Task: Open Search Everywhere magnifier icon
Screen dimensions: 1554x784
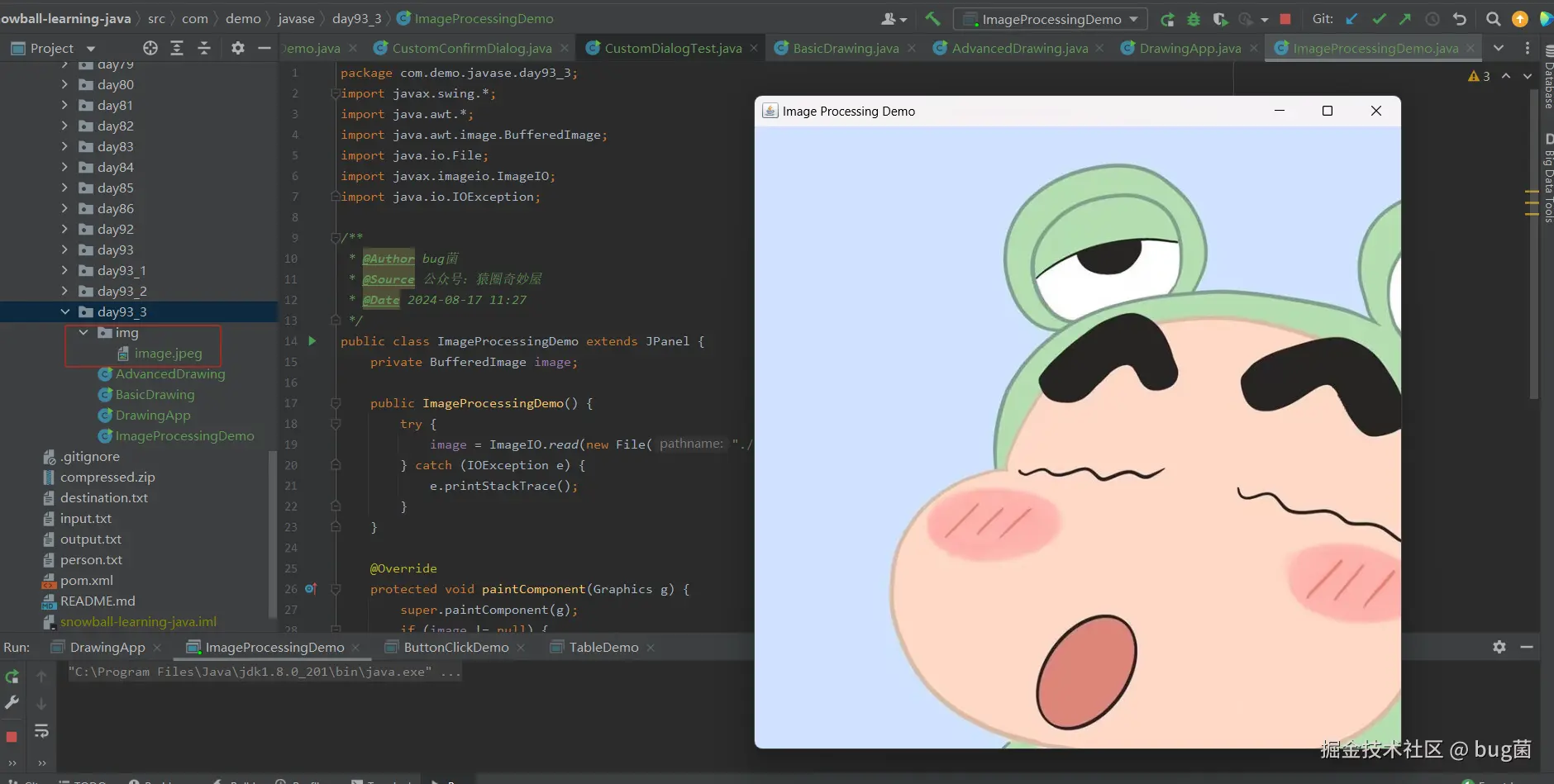Action: pos(1493,19)
